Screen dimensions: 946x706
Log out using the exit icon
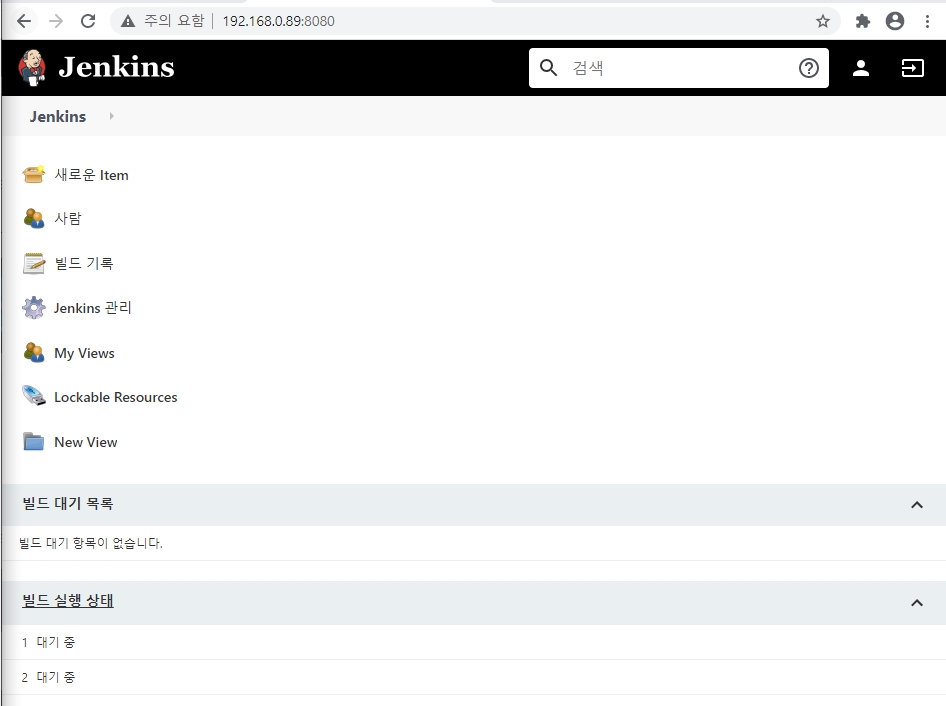point(913,68)
